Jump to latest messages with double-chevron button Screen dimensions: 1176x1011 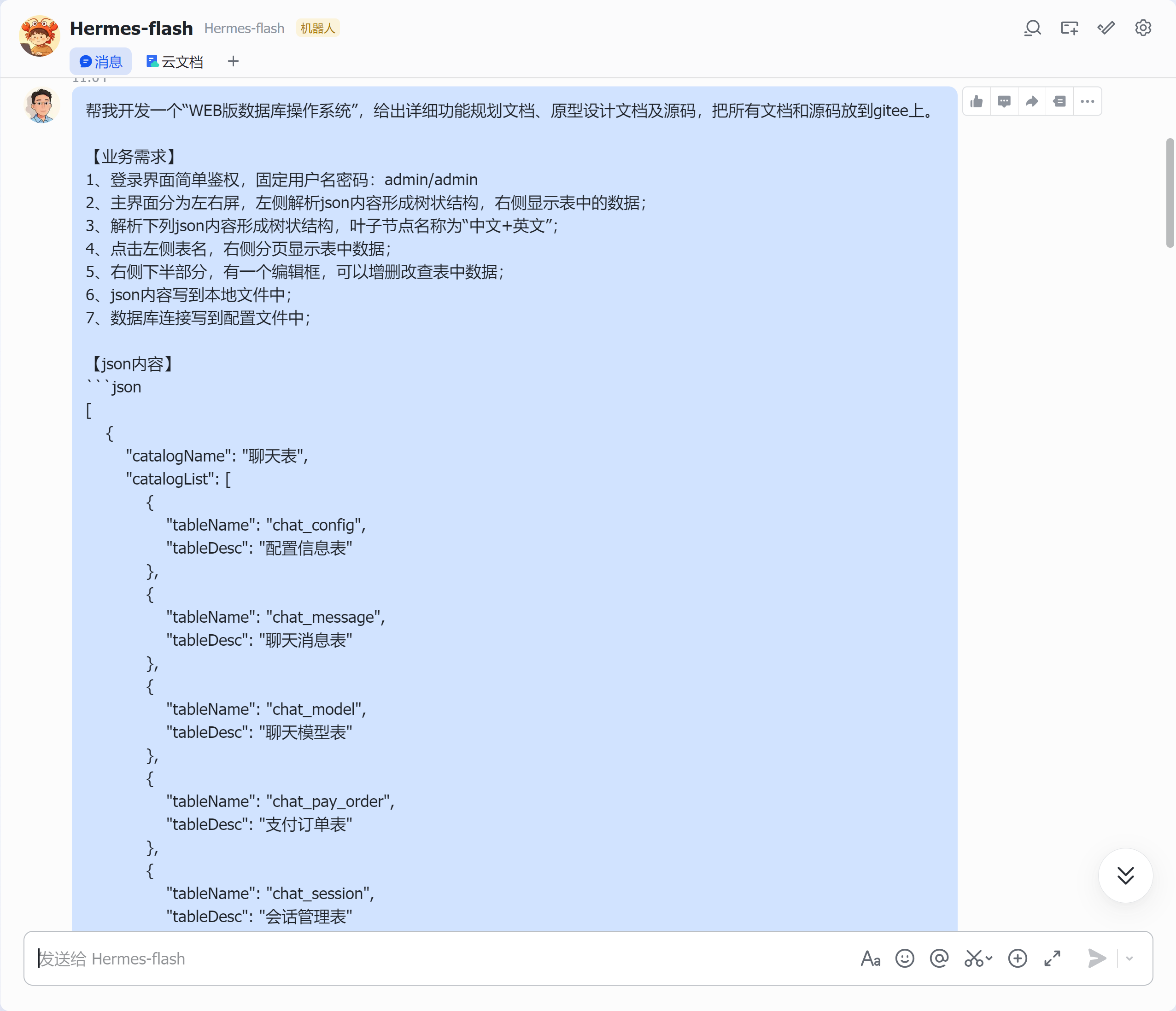pyautogui.click(x=1125, y=875)
